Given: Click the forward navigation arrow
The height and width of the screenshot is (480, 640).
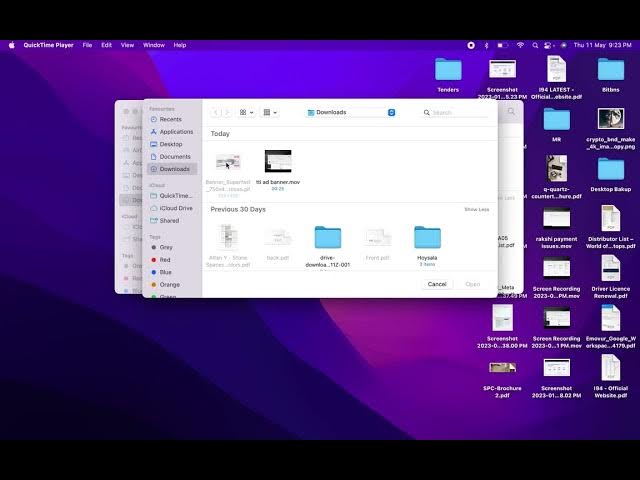Looking at the screenshot, I should 227,112.
